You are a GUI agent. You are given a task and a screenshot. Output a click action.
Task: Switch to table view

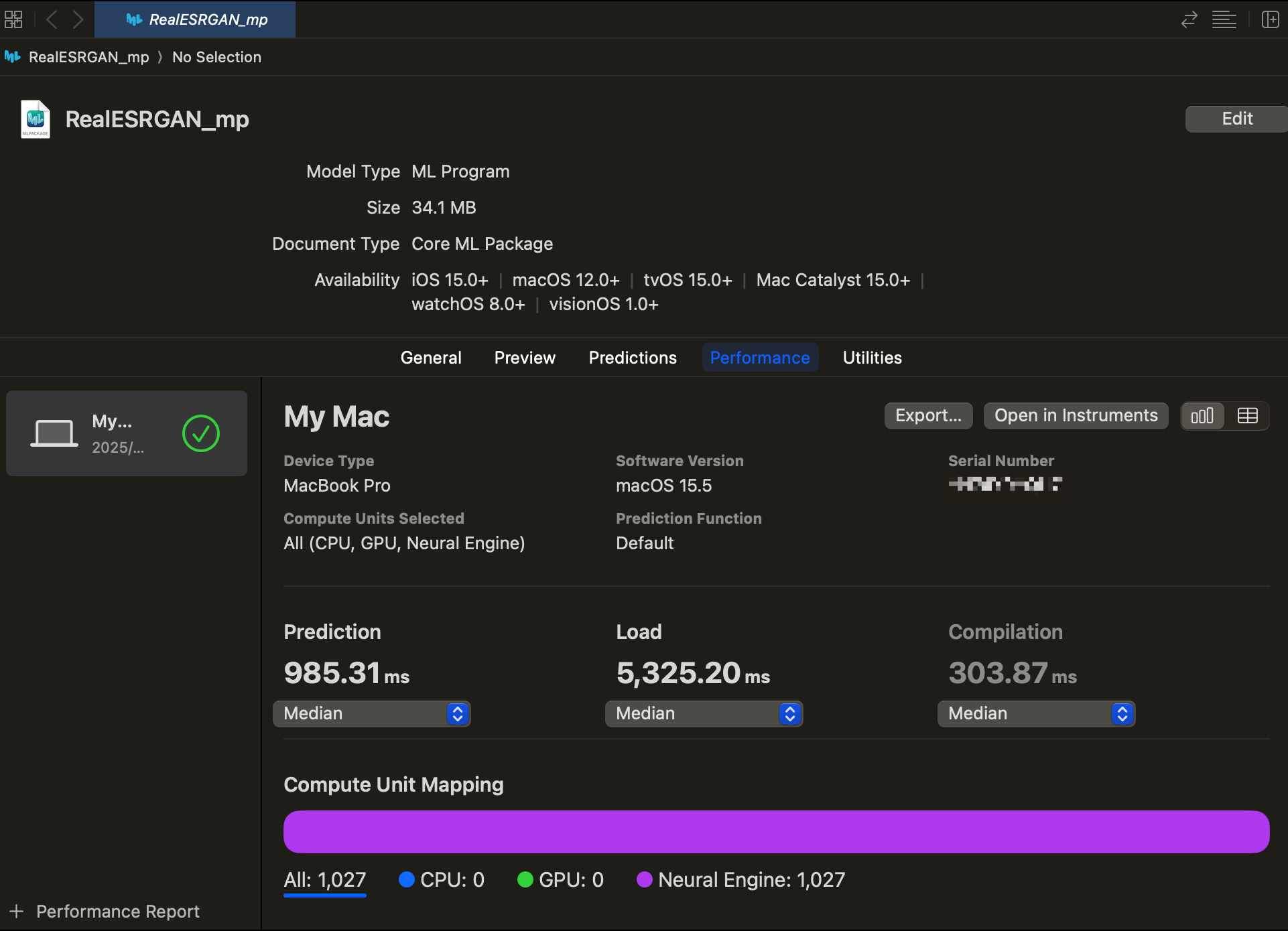(1247, 416)
